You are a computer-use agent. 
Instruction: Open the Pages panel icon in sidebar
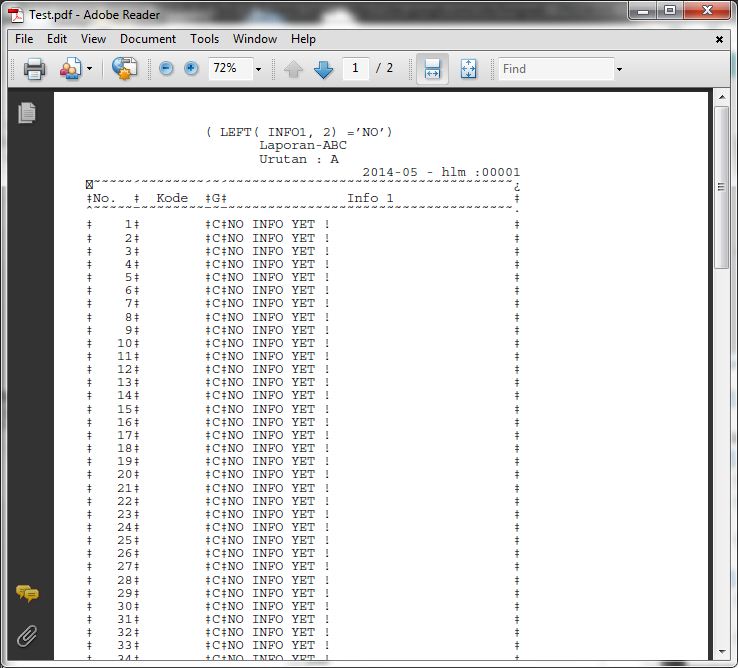pyautogui.click(x=27, y=113)
